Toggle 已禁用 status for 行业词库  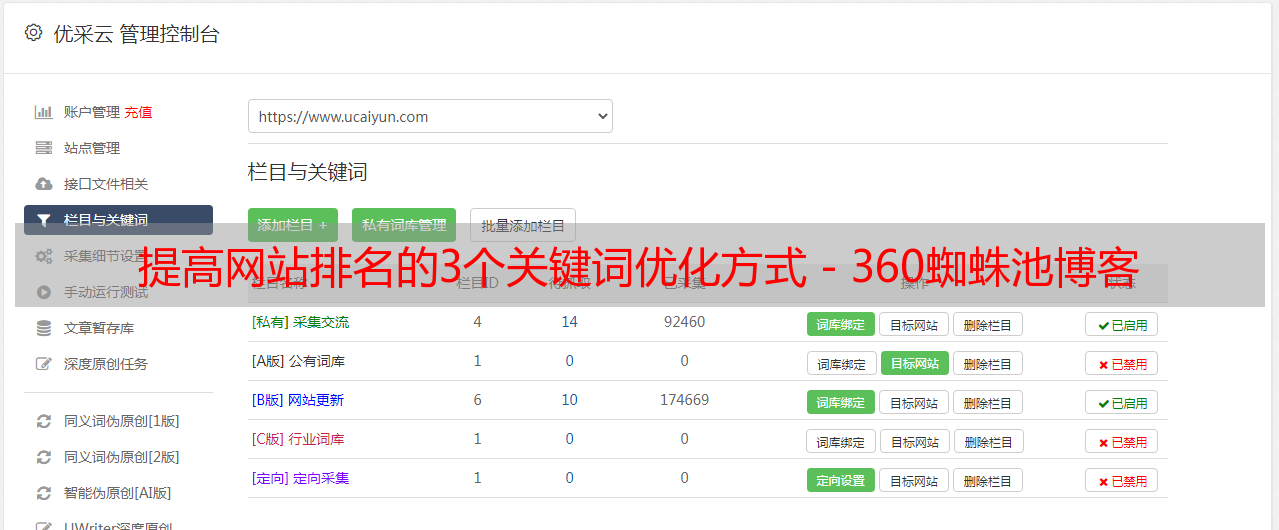tap(1122, 441)
